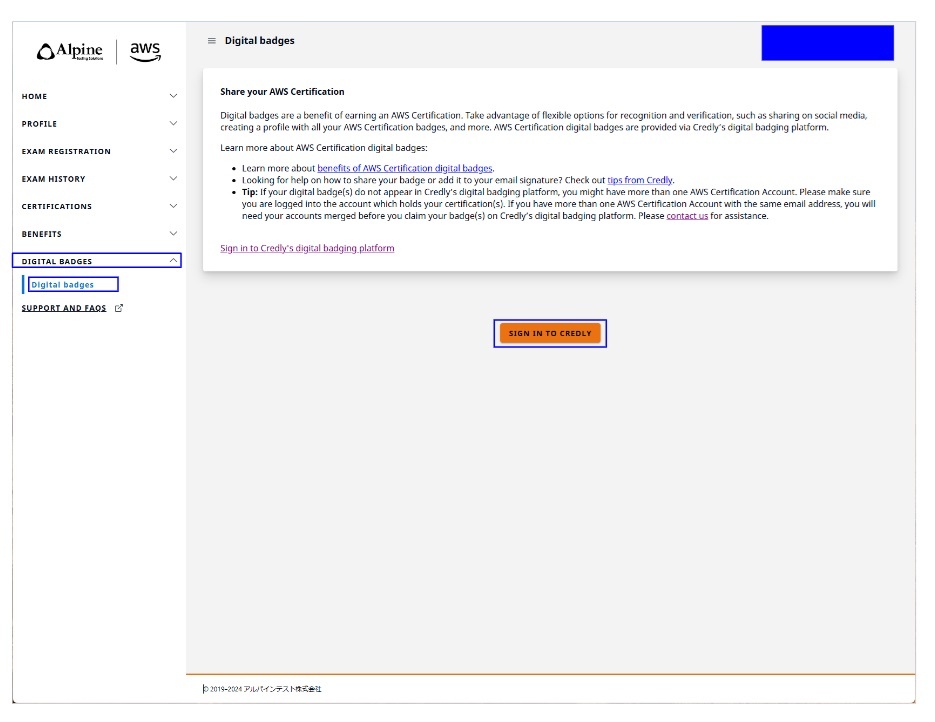Image resolution: width=935 pixels, height=722 pixels.
Task: Click external link icon next to Support and FAQs
Action: coord(119,308)
